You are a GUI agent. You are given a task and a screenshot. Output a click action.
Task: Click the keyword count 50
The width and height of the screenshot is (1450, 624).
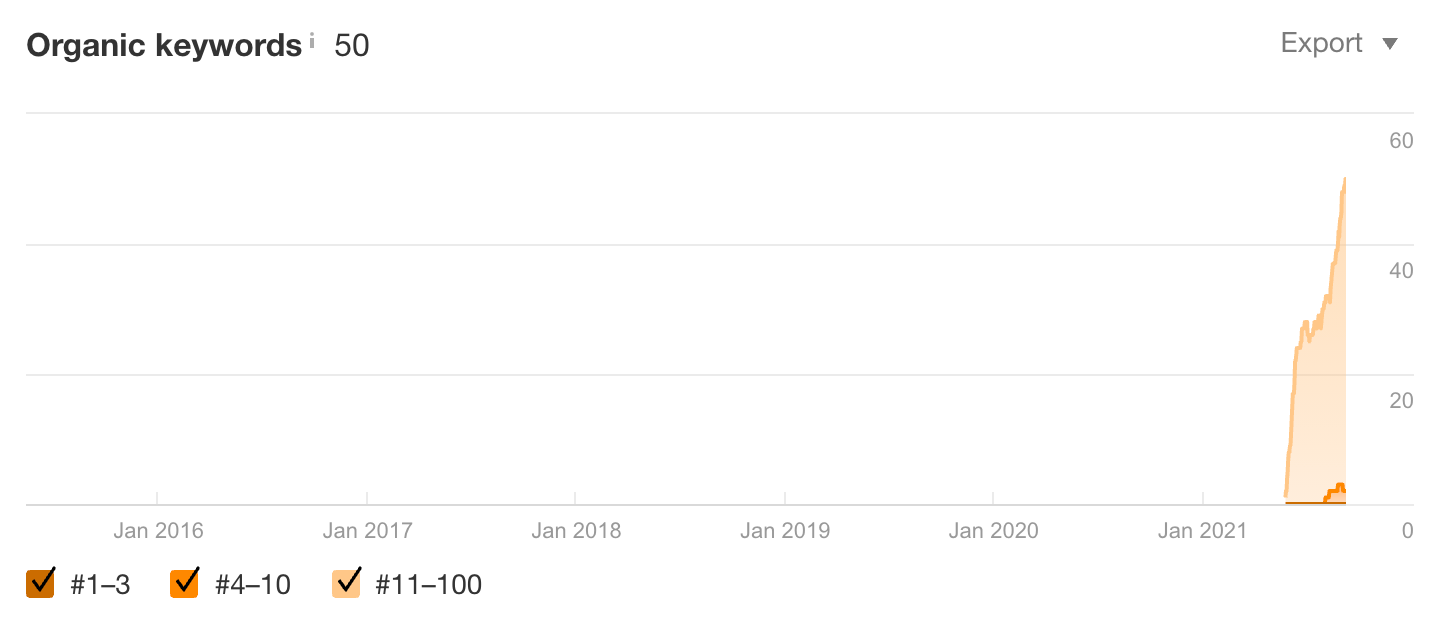click(352, 45)
